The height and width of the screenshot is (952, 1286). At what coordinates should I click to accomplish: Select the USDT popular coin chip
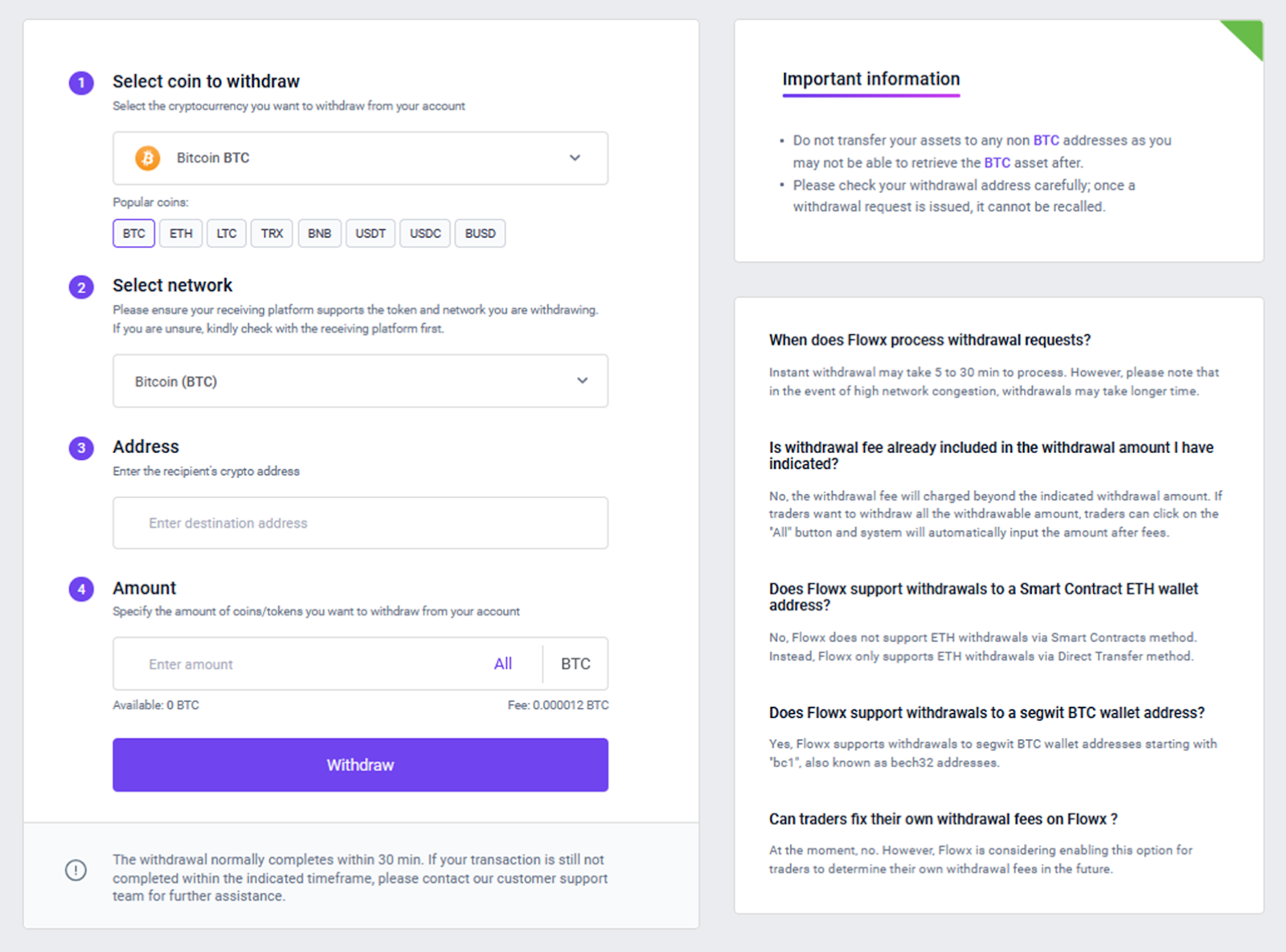coord(371,234)
